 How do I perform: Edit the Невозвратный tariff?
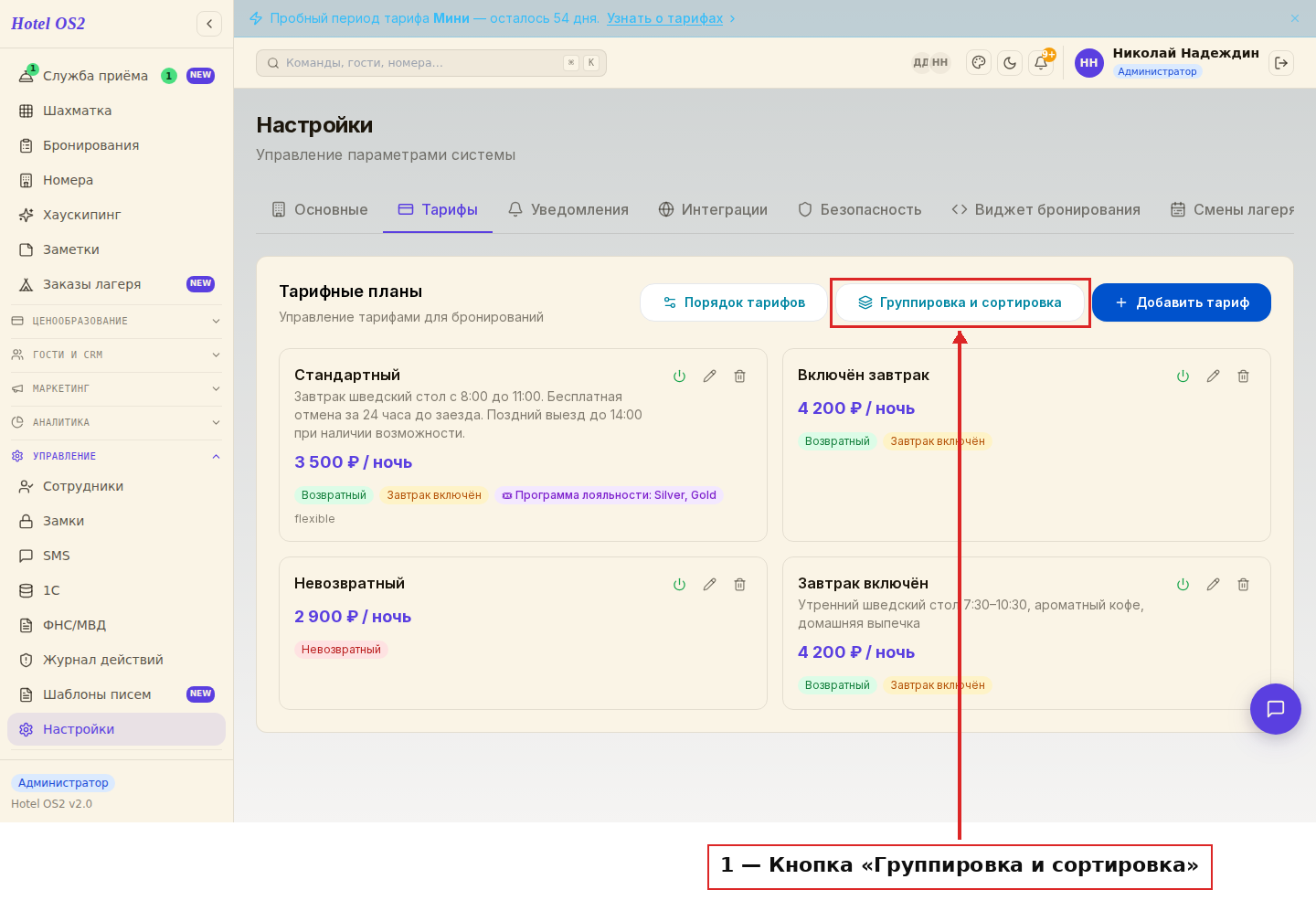coord(709,585)
